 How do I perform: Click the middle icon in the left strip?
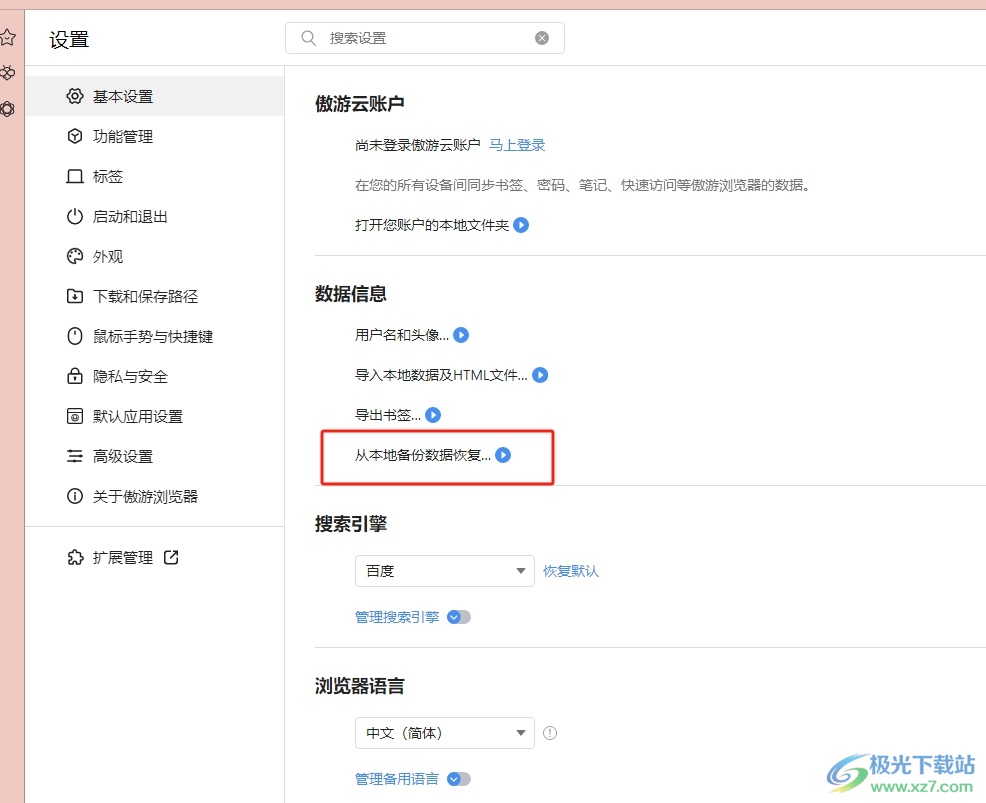click(x=8, y=73)
